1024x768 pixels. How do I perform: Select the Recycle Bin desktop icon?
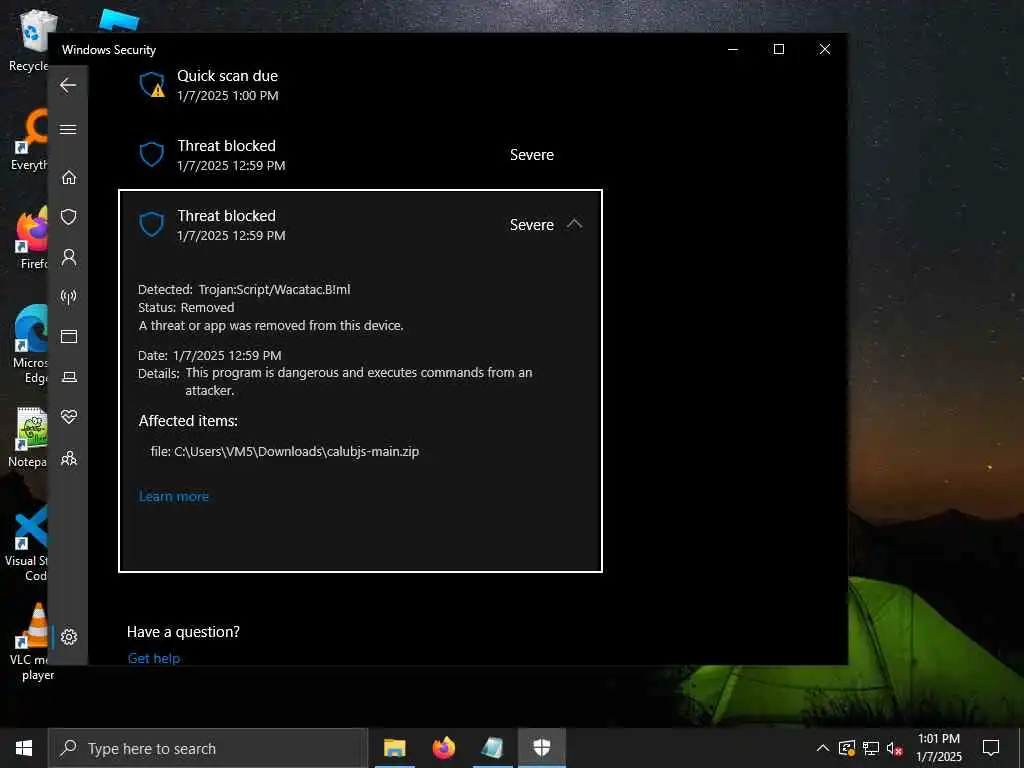point(31,40)
